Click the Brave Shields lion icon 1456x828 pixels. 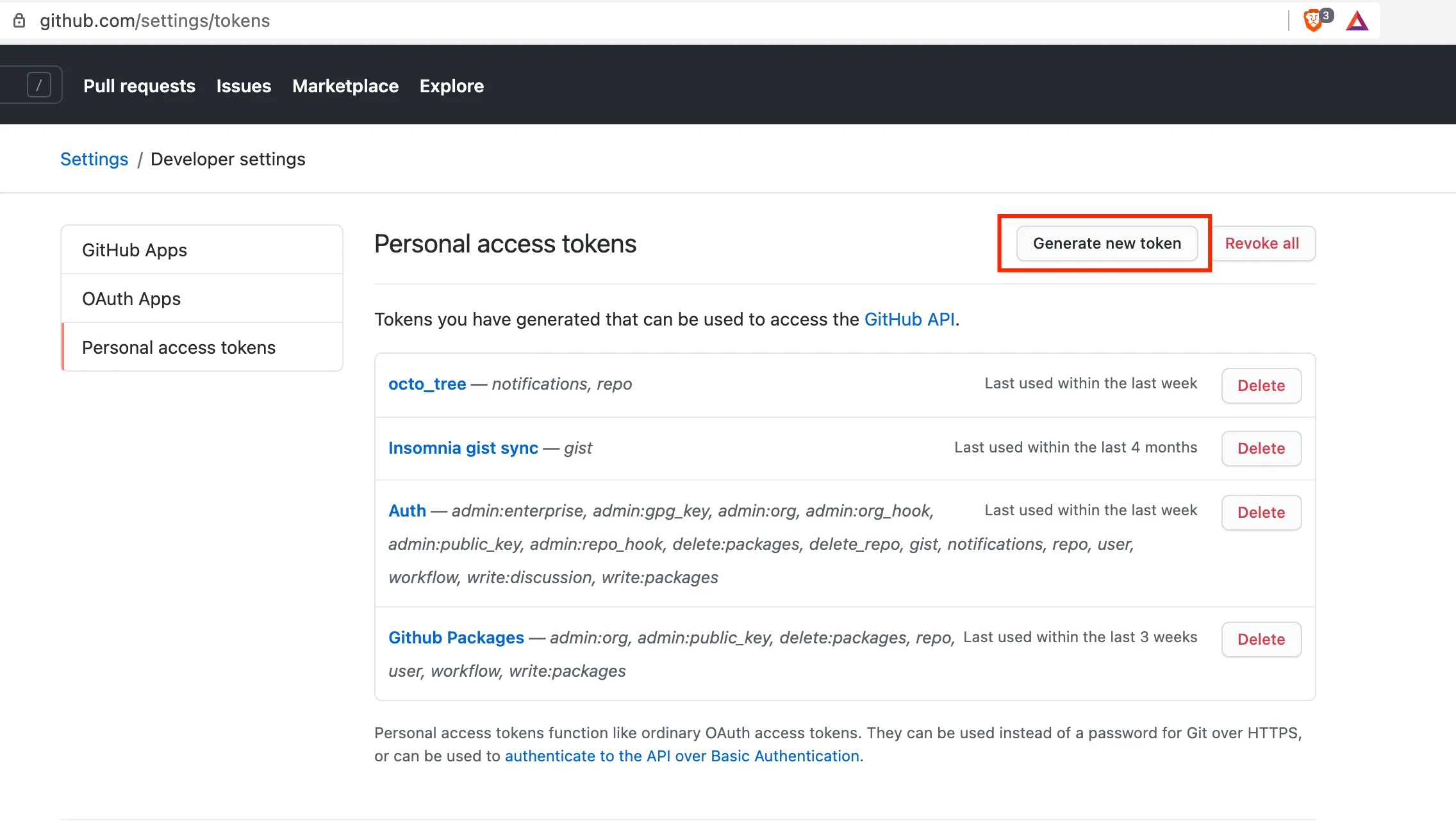(x=1313, y=21)
